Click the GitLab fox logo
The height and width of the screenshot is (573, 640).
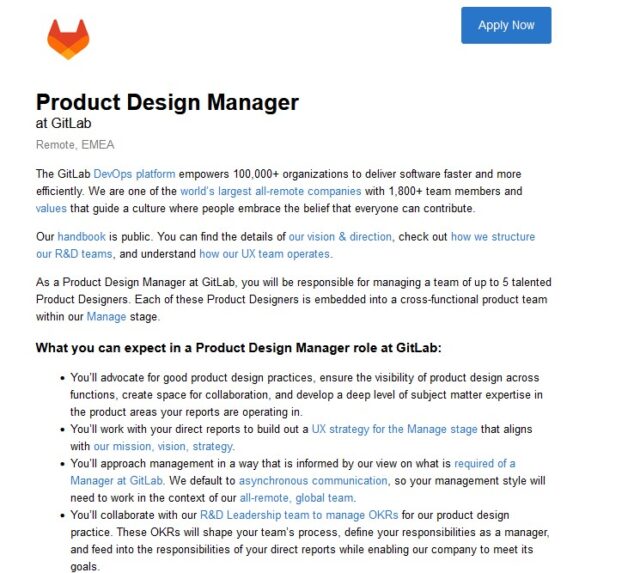pos(68,39)
